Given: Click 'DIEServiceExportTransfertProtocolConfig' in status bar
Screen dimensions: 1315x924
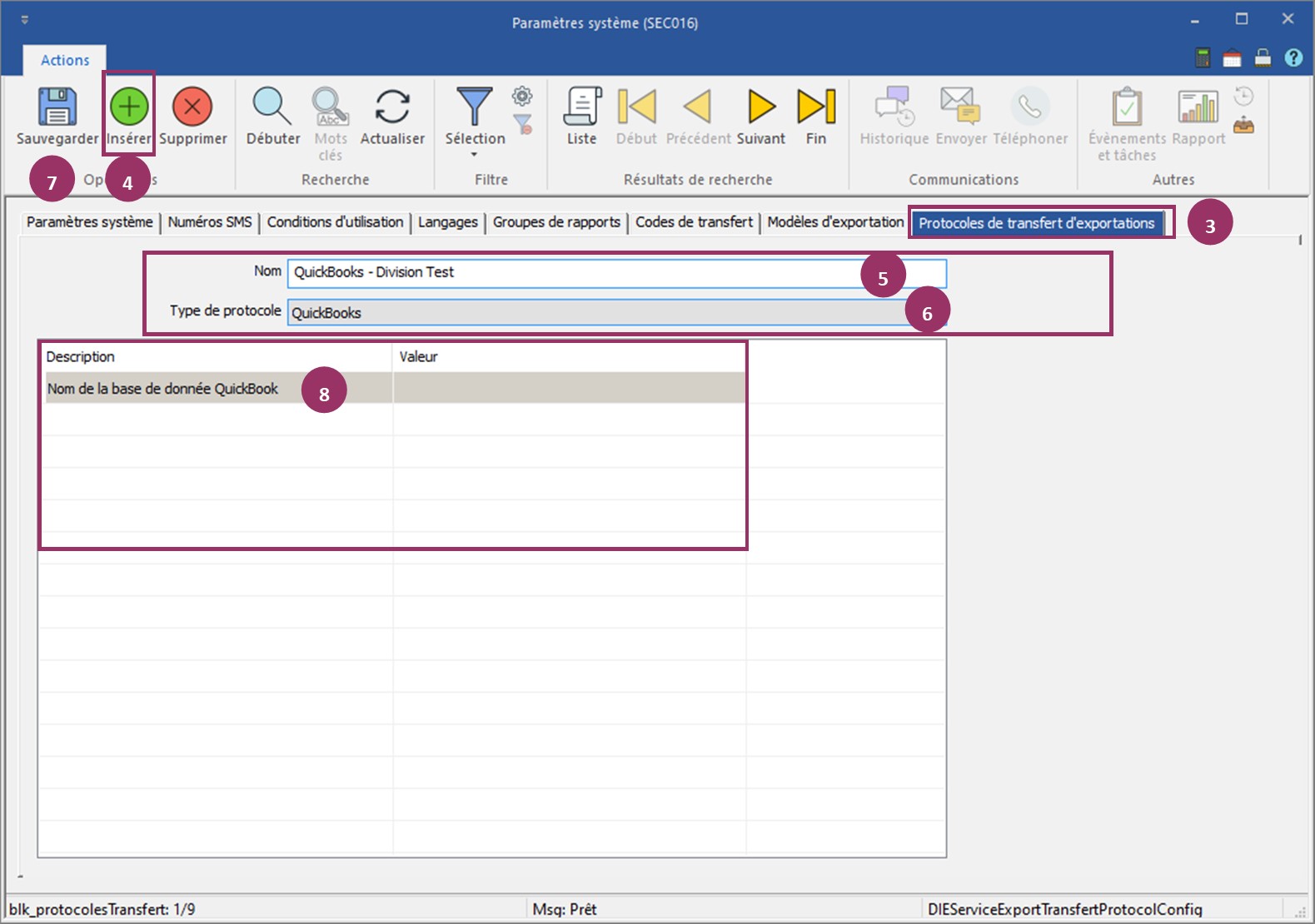Looking at the screenshot, I should point(1065,909).
